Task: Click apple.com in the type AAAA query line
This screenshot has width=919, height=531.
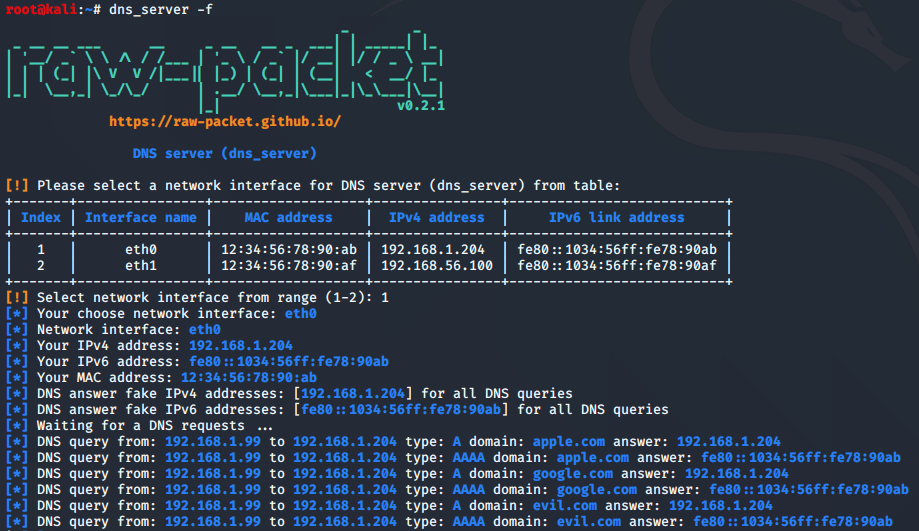Action: click(x=593, y=458)
